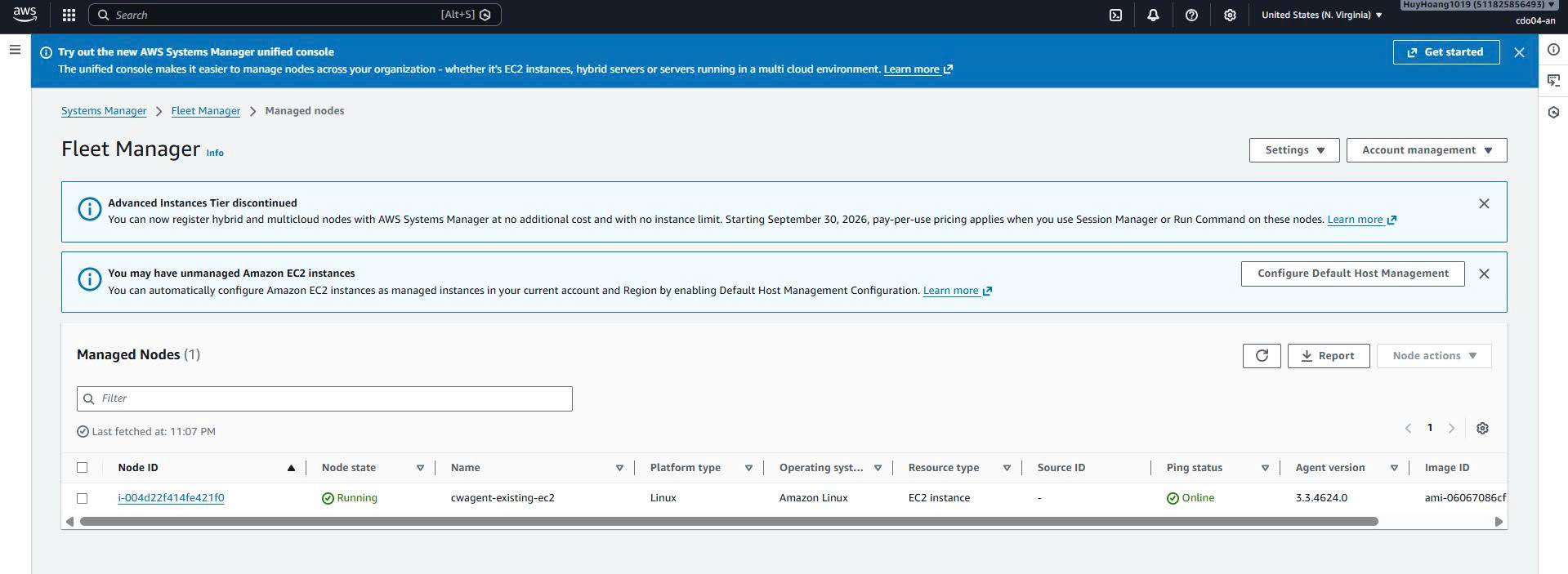Image resolution: width=1568 pixels, height=574 pixels.
Task: Click the EC2 instance resource type cell
Action: [x=939, y=498]
